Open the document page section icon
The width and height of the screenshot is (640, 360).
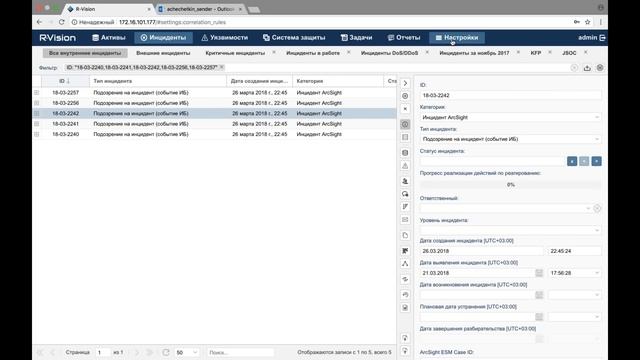point(405,236)
